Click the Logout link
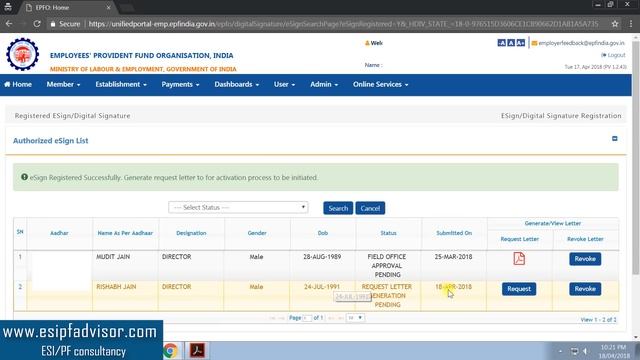The width and height of the screenshot is (640, 360). pos(613,55)
